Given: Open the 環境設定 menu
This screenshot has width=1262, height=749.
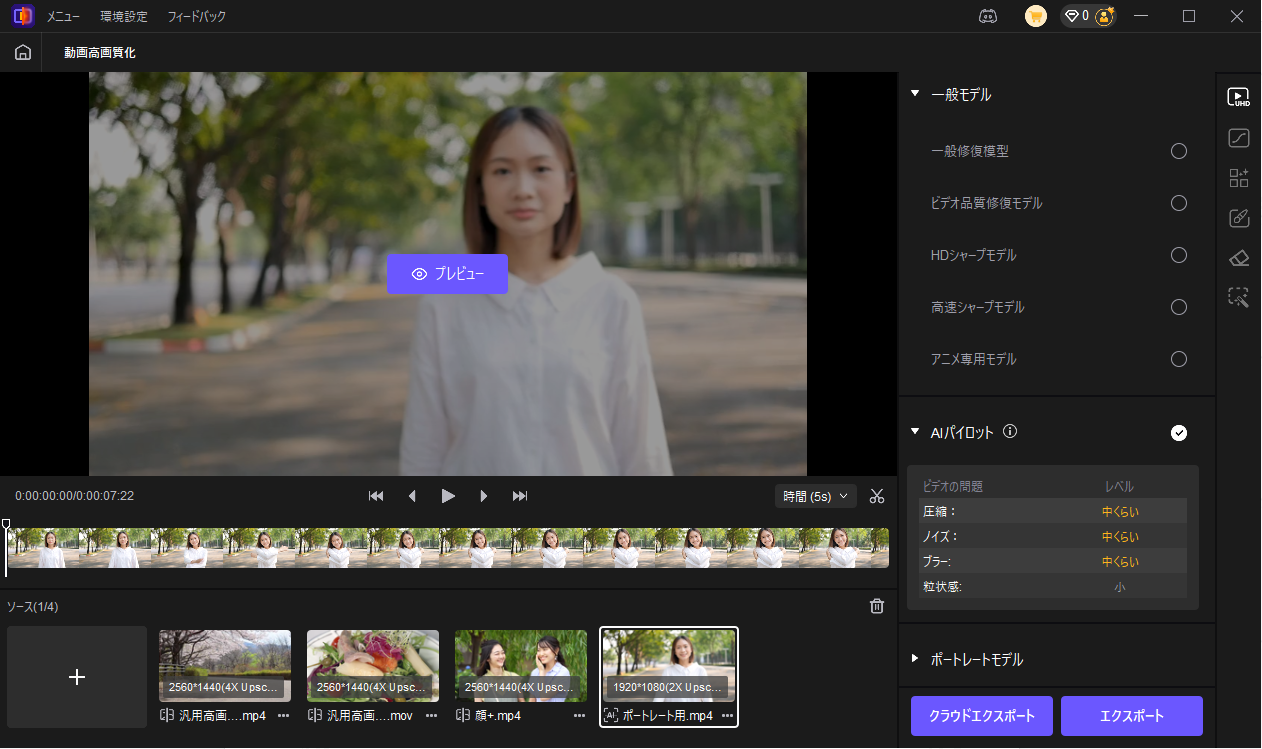Looking at the screenshot, I should point(124,17).
